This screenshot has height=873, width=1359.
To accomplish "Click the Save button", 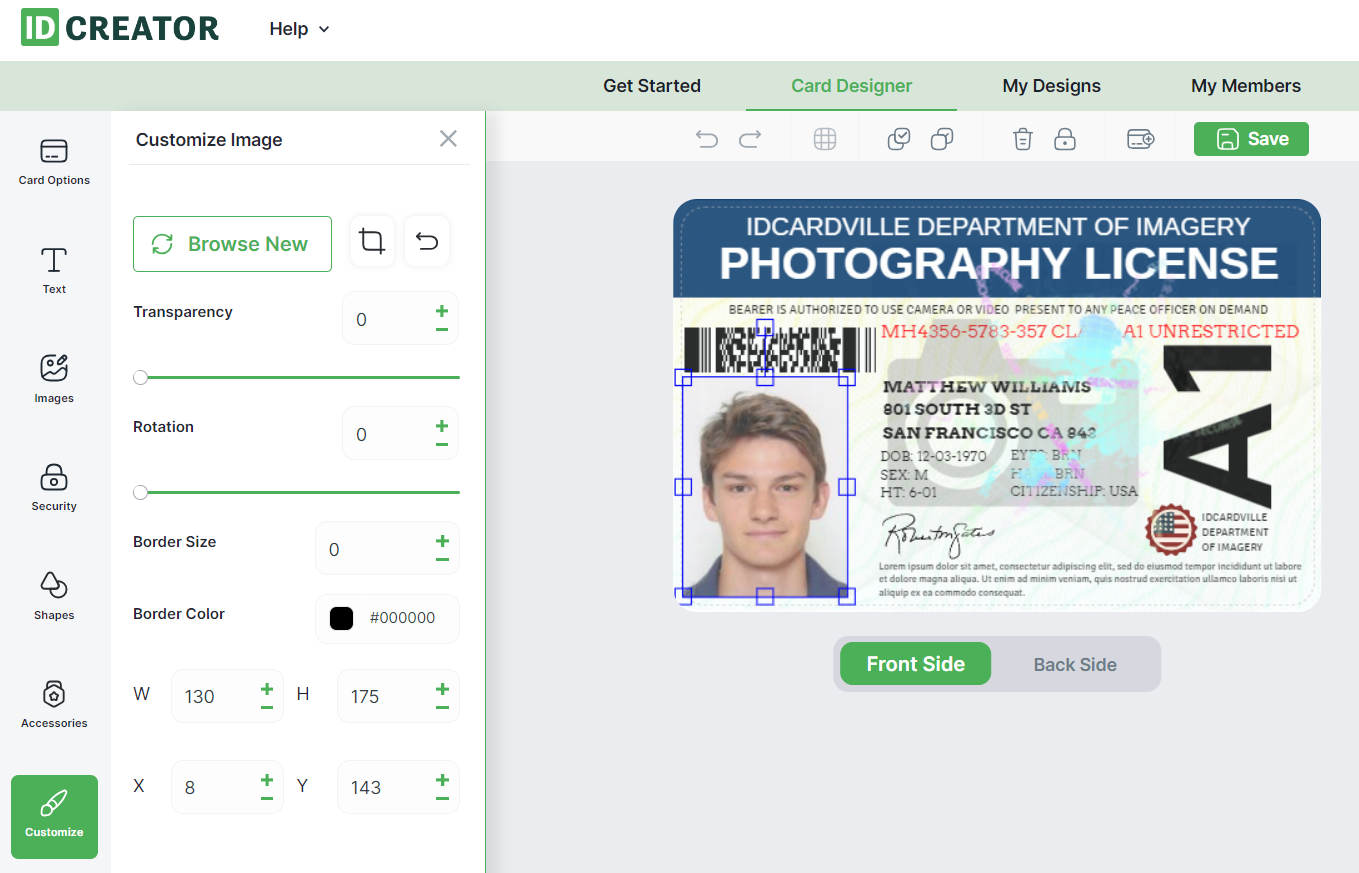I will tap(1251, 139).
